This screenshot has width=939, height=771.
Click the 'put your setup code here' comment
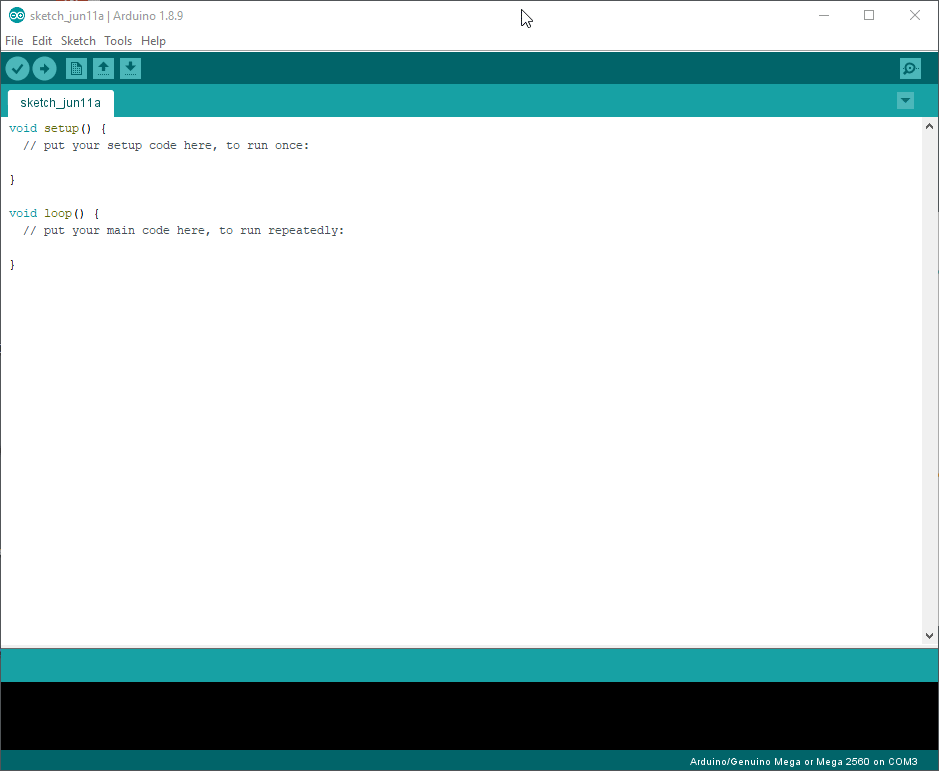point(166,146)
